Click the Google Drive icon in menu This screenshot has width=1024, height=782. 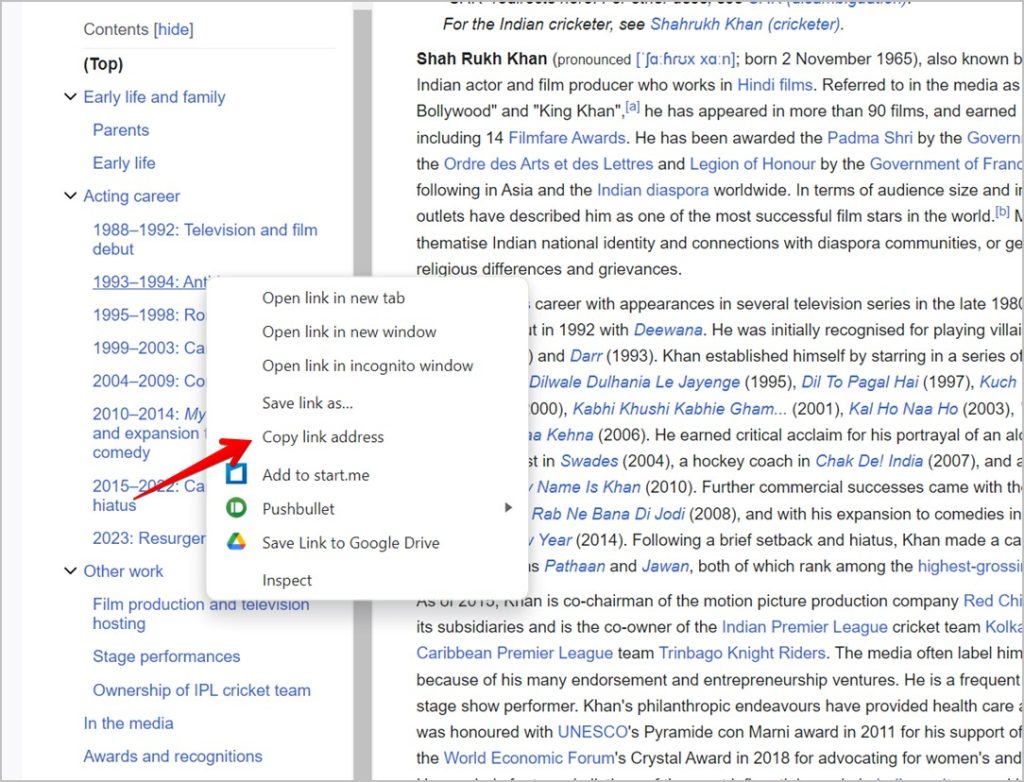click(x=235, y=542)
